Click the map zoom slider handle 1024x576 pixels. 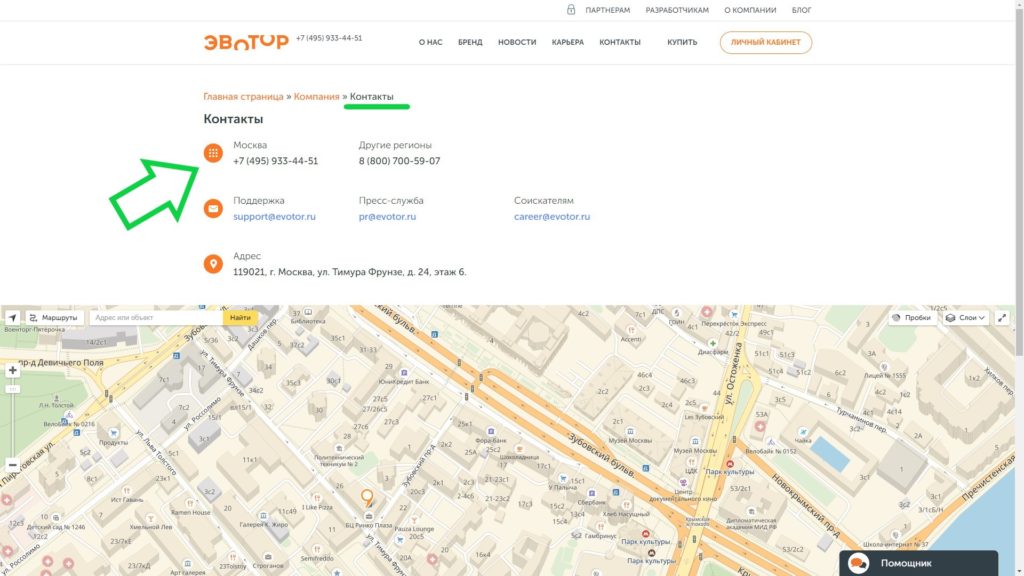pyautogui.click(x=12, y=389)
